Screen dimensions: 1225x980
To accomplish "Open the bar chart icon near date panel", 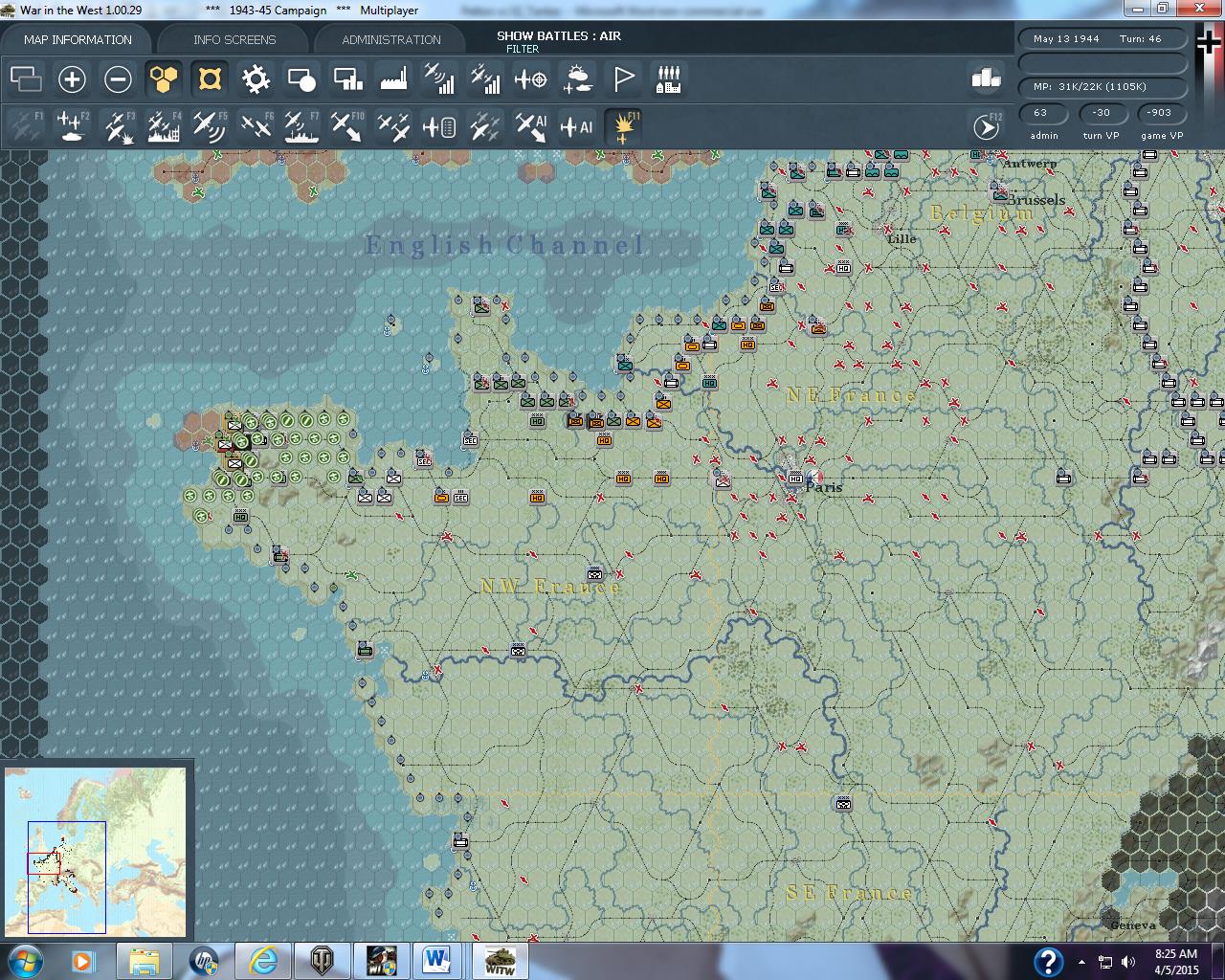I will click(986, 78).
